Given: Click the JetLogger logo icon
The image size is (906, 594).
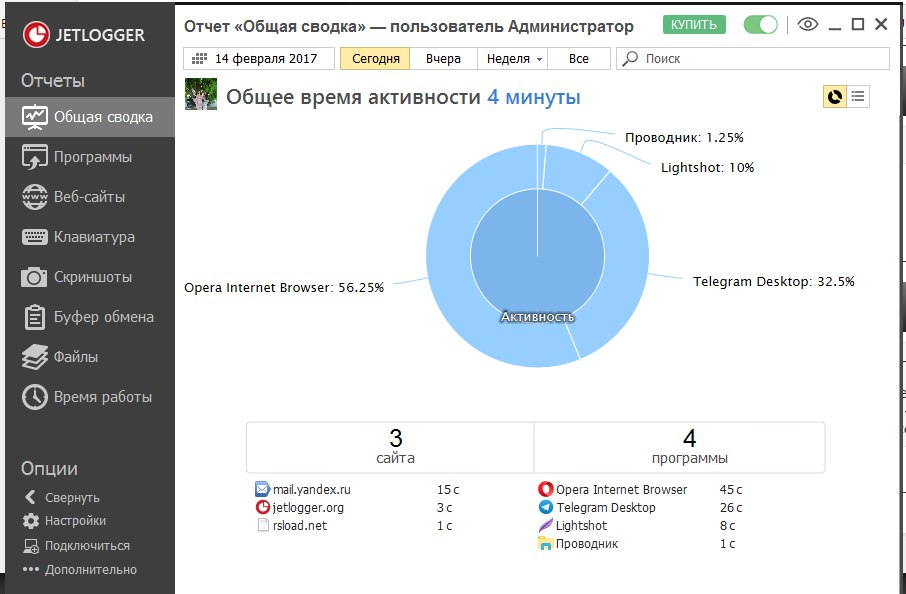Looking at the screenshot, I should click(x=36, y=35).
